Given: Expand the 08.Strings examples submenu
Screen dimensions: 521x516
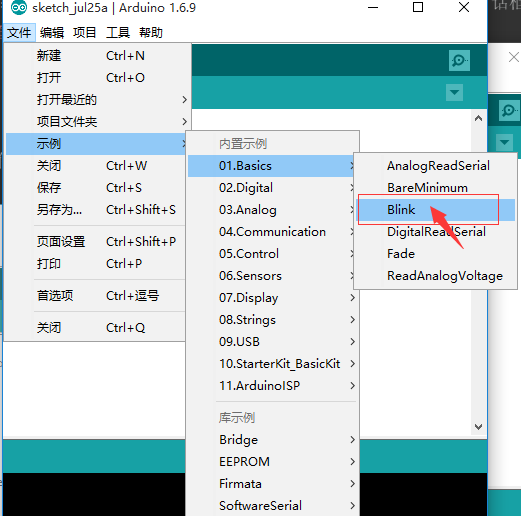Looking at the screenshot, I should tap(272, 320).
